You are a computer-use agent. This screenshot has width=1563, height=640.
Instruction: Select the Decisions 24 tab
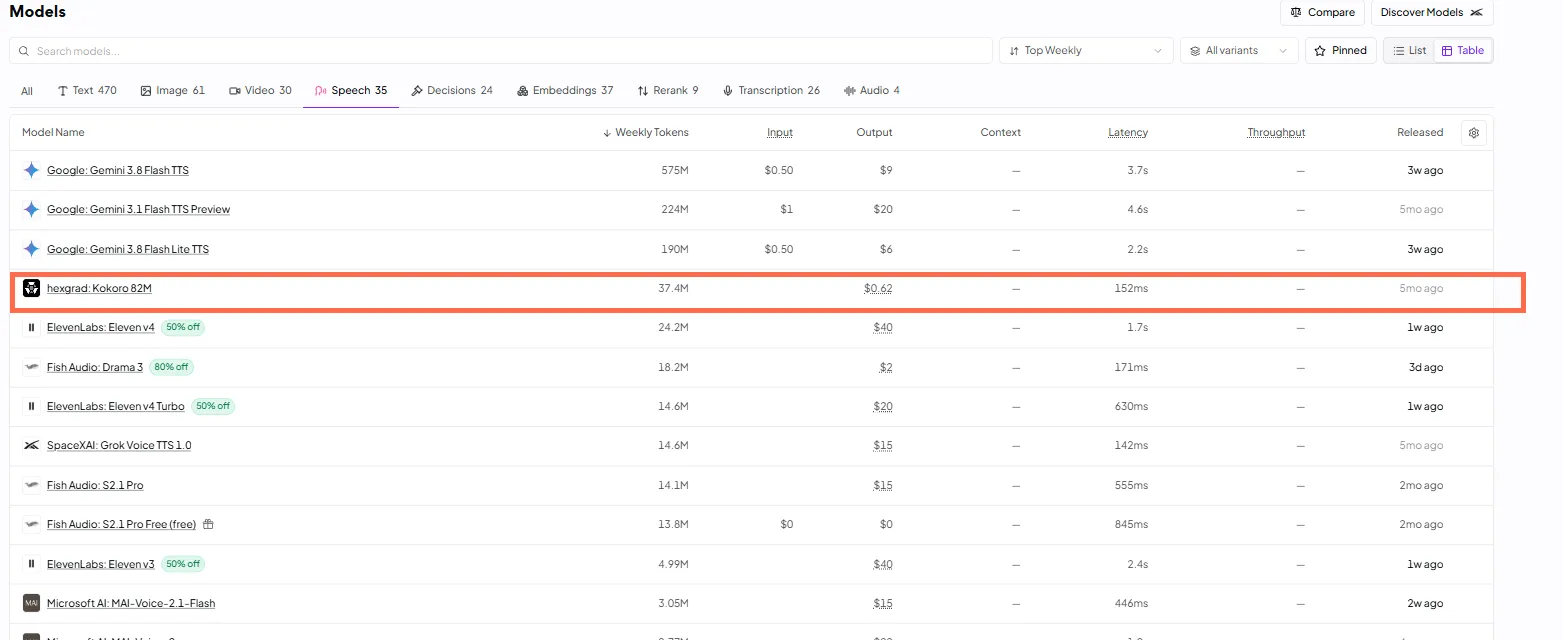(452, 90)
